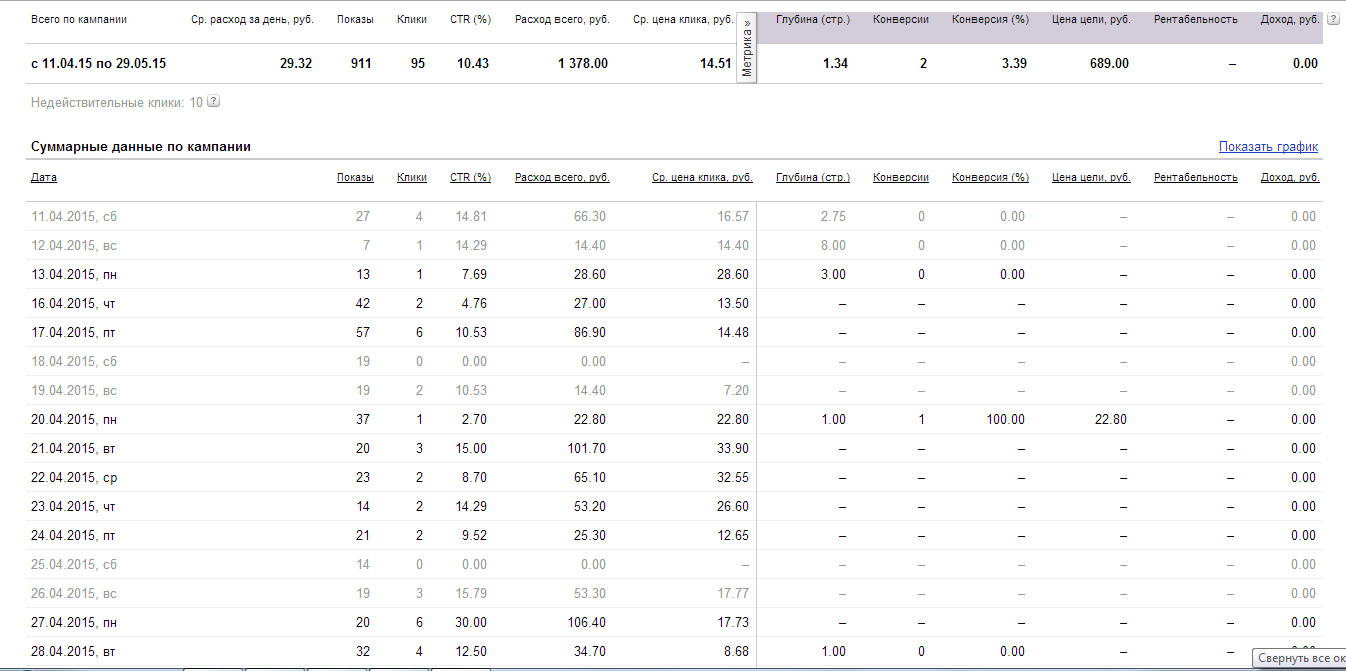
Task: Click the overall depth value 1.34
Action: coord(835,64)
